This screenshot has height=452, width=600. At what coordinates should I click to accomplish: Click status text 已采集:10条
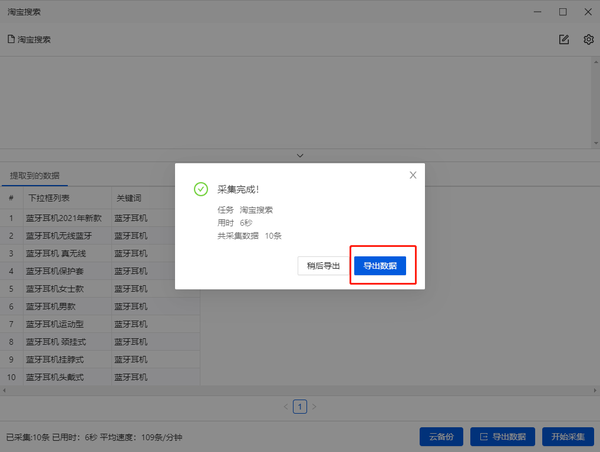click(x=28, y=437)
